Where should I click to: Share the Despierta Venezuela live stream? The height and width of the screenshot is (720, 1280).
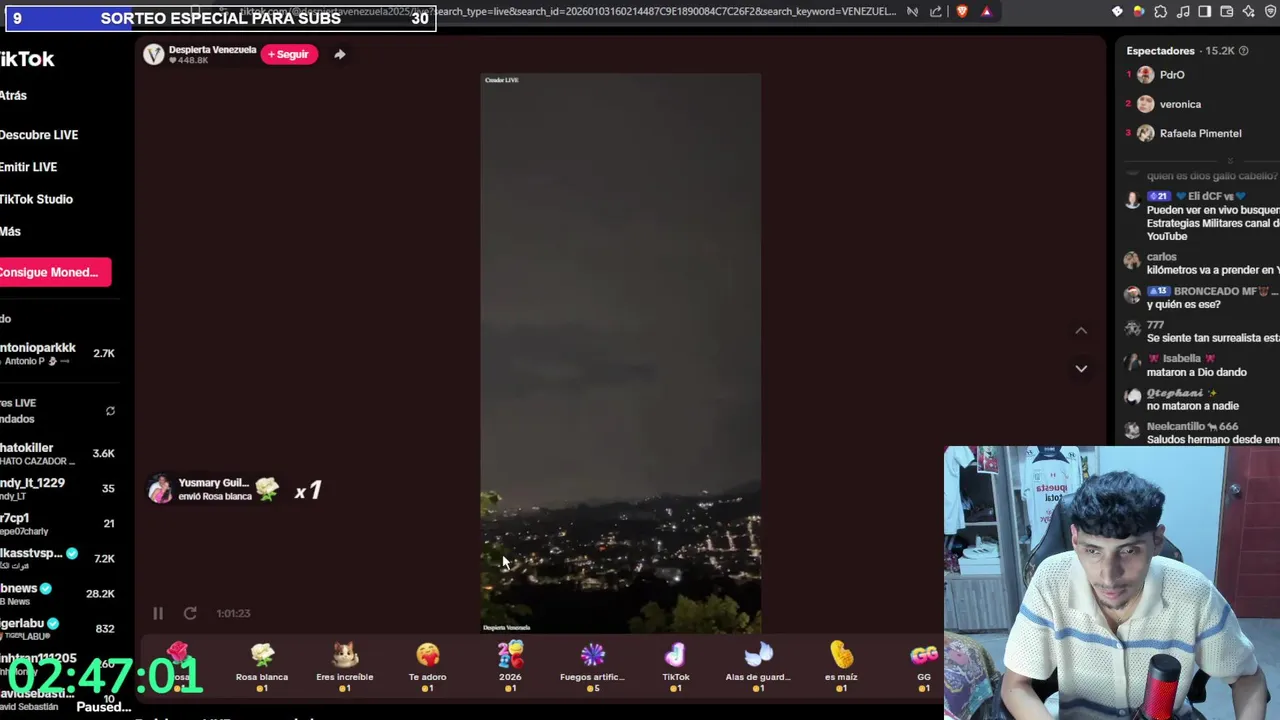(x=340, y=54)
